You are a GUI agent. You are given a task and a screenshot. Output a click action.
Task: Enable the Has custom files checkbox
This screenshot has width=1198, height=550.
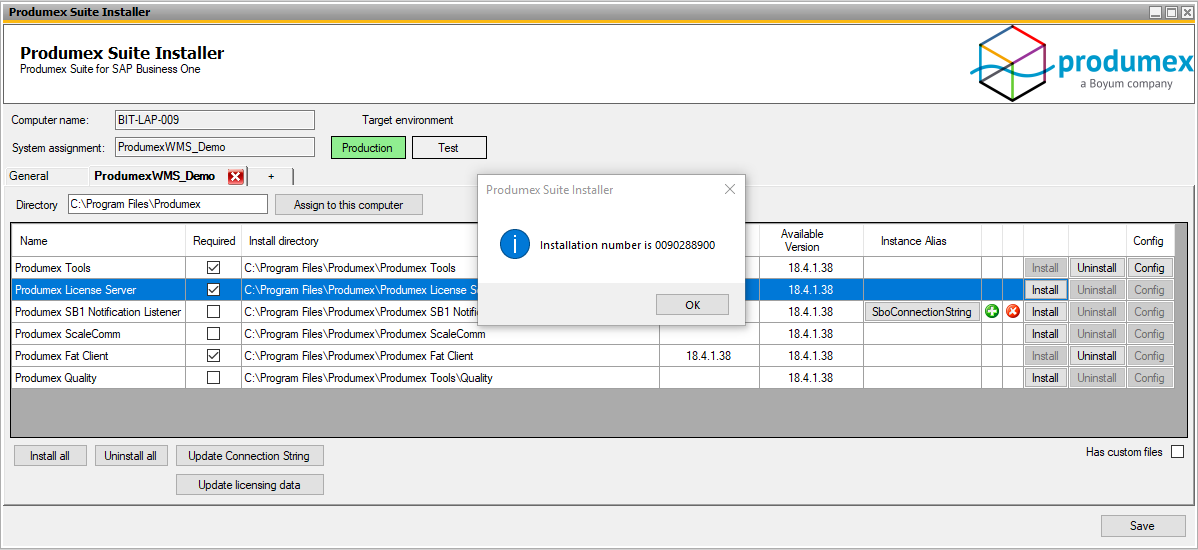1177,452
